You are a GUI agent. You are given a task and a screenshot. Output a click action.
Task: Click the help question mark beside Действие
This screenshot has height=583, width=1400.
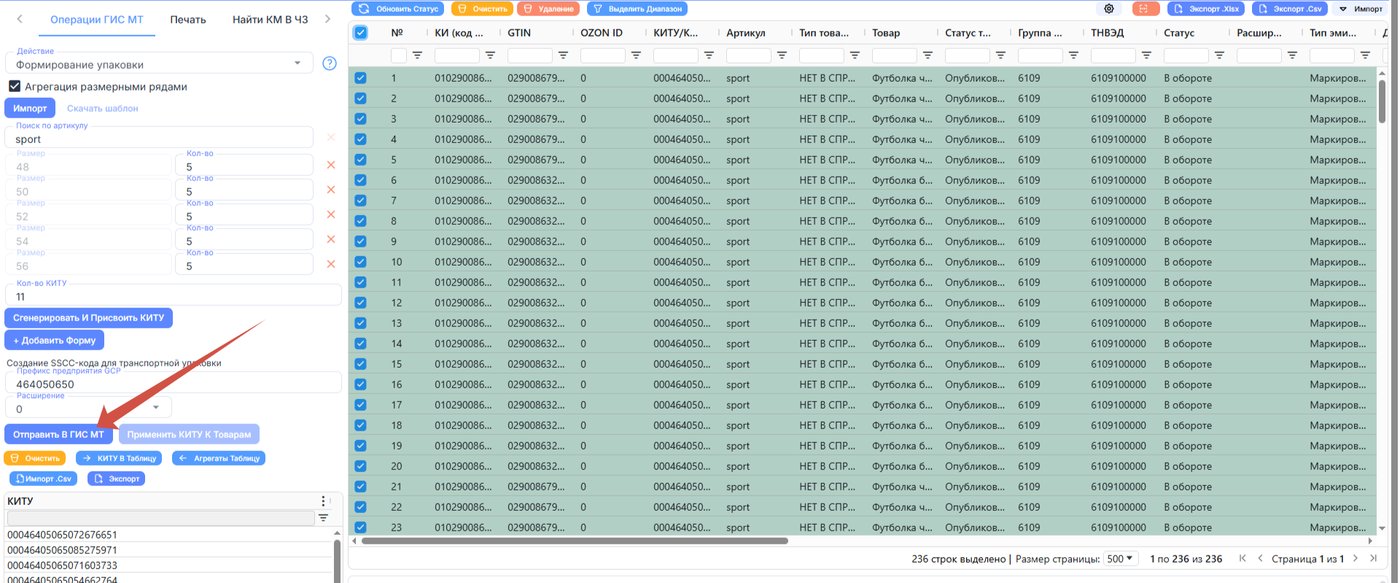coord(329,64)
